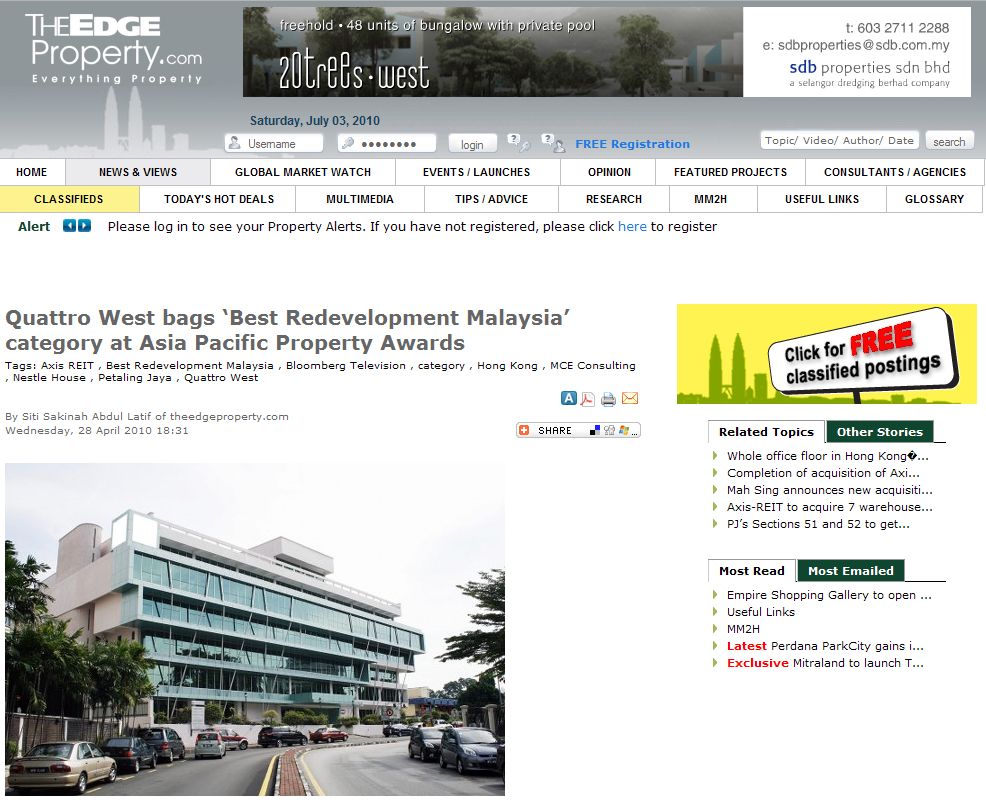Open the 'category' tag link
This screenshot has height=803, width=986.
[x=441, y=365]
